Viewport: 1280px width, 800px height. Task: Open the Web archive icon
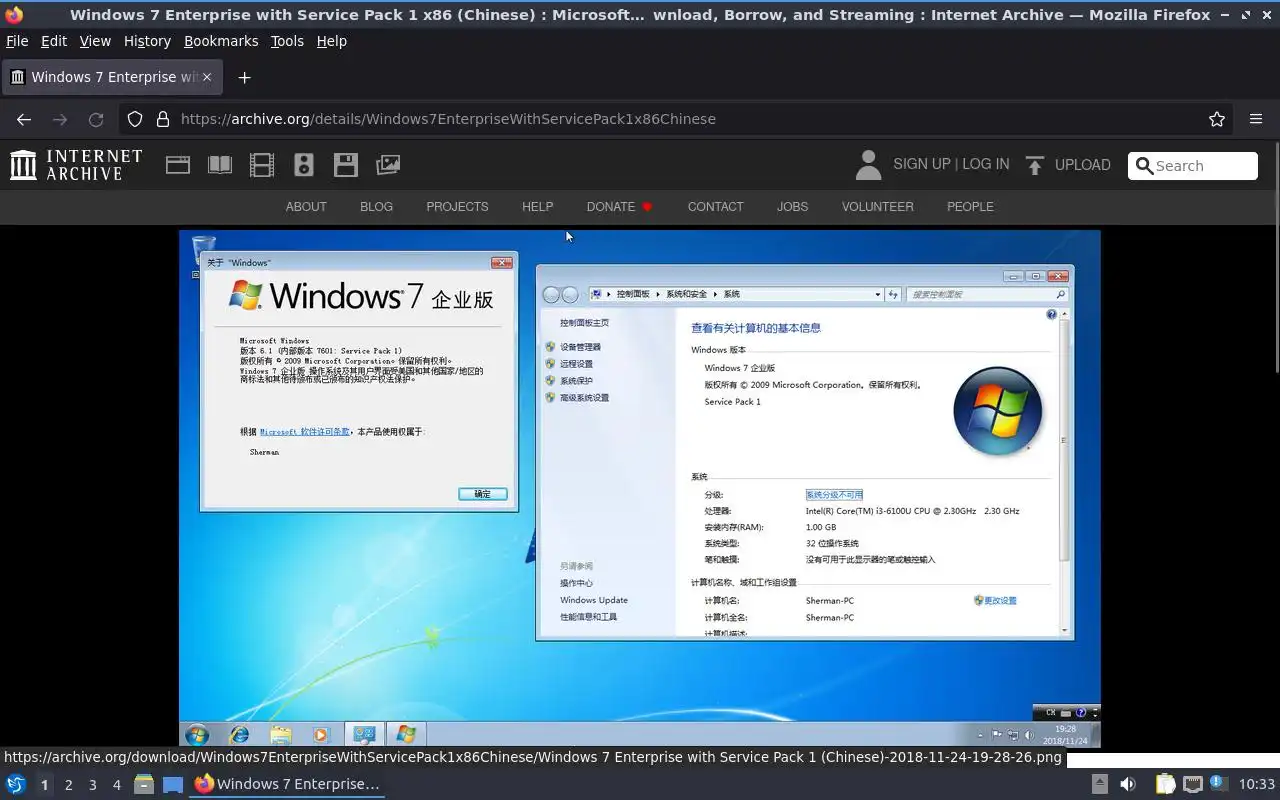click(178, 165)
